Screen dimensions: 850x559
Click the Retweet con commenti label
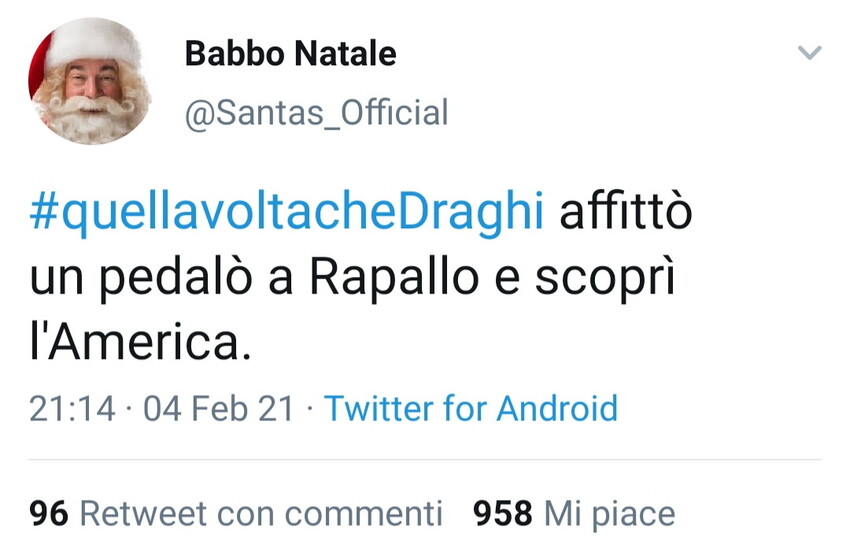[260, 514]
